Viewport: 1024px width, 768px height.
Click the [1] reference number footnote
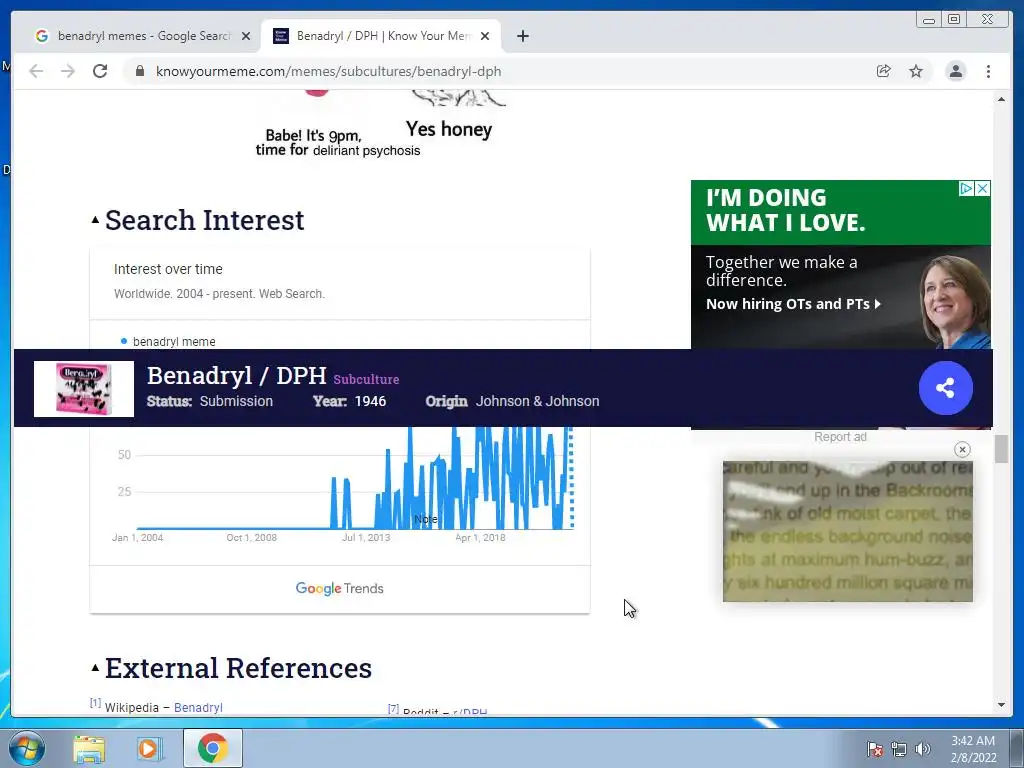point(95,703)
